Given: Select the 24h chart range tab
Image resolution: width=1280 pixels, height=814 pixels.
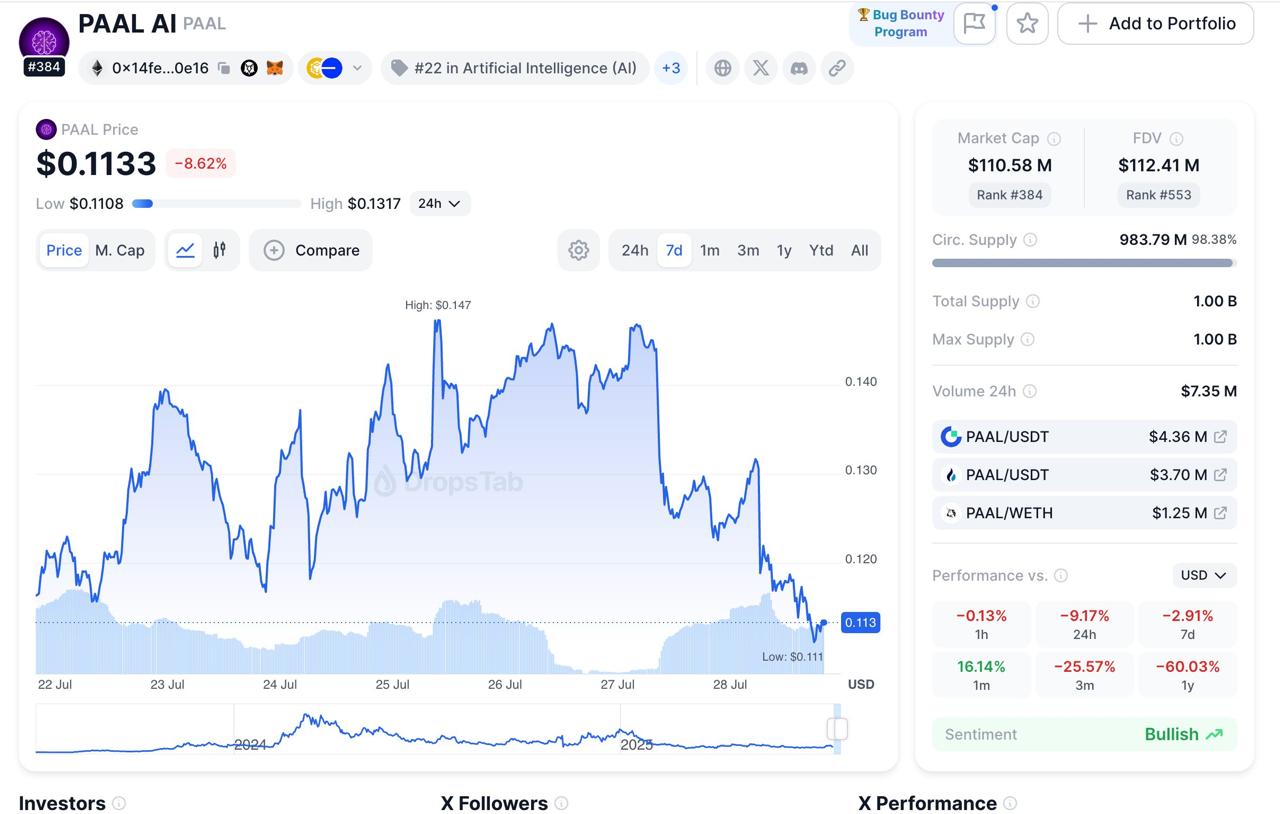Looking at the screenshot, I should pos(635,250).
